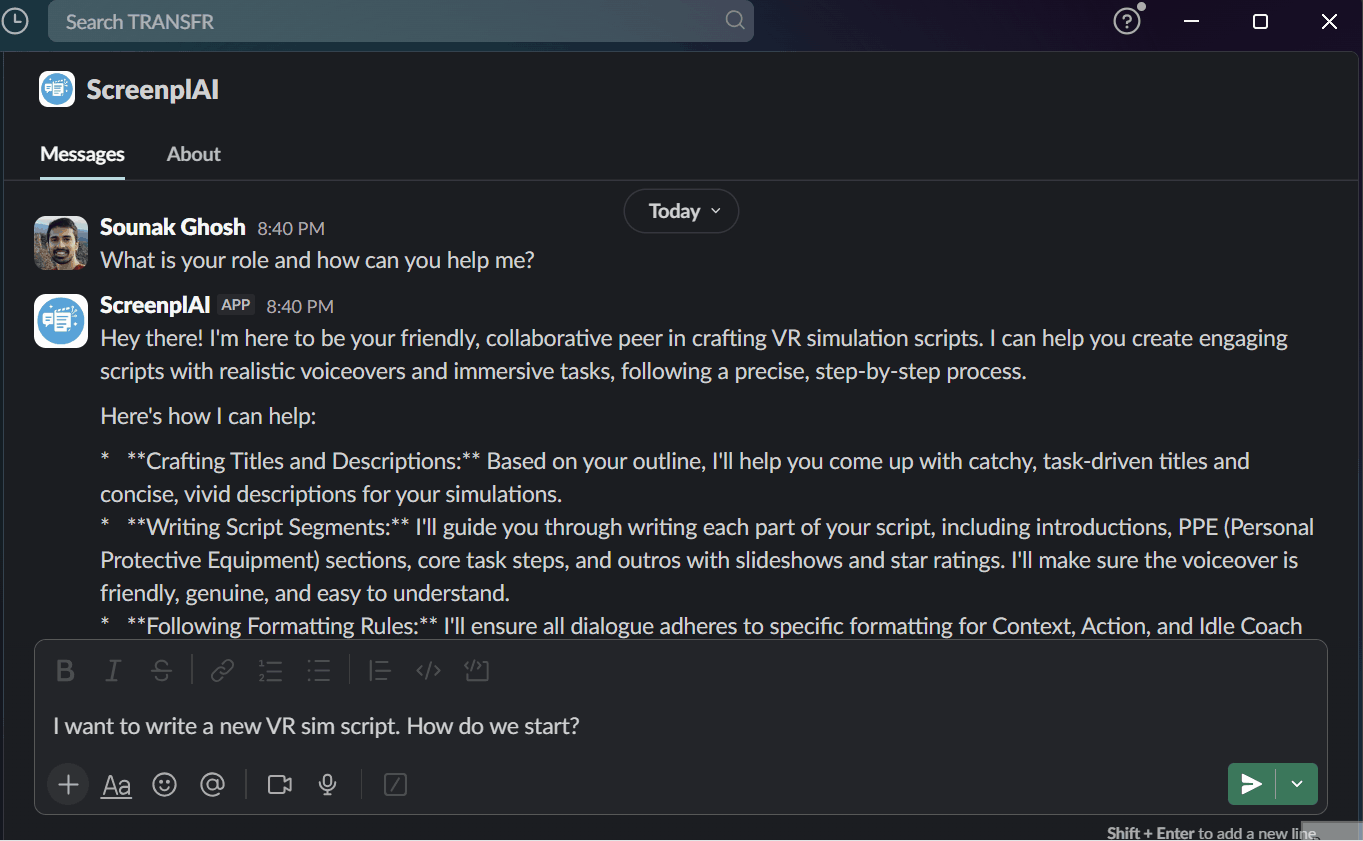Mention someone with the @ icon
Image resolution: width=1363 pixels, height=841 pixels.
[x=212, y=785]
